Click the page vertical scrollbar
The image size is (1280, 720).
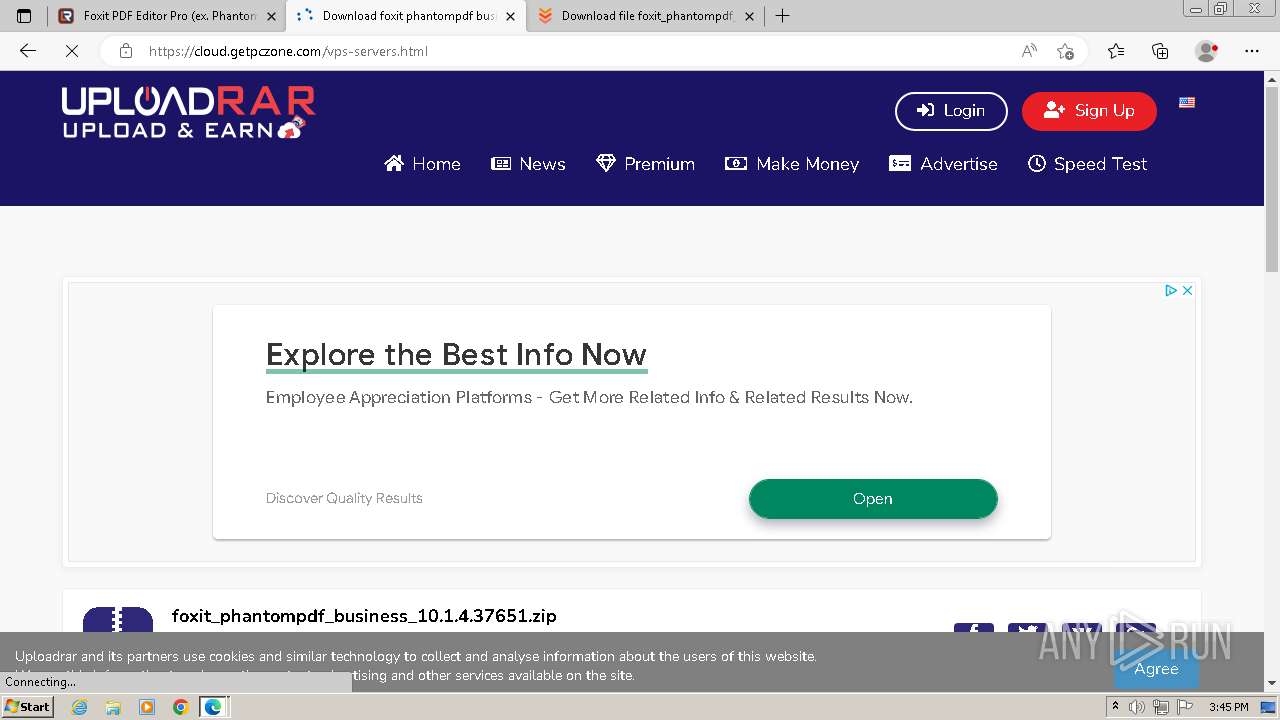click(1272, 180)
